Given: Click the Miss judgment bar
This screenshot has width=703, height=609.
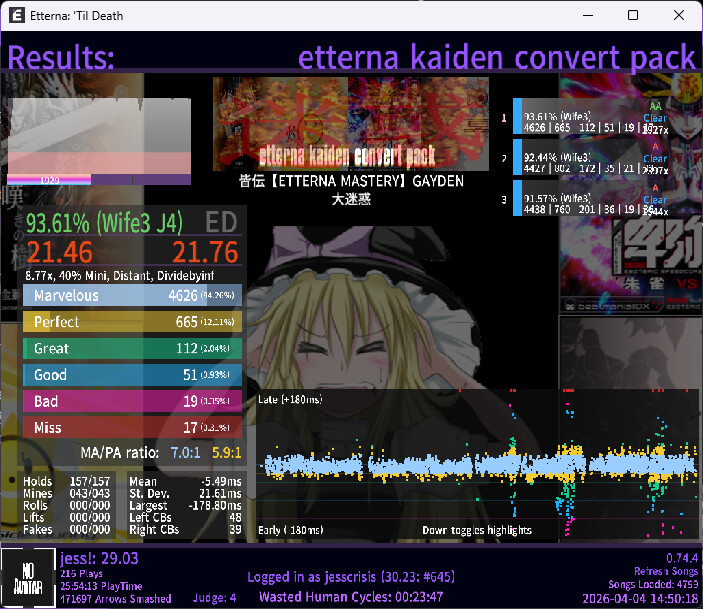Looking at the screenshot, I should [131, 427].
